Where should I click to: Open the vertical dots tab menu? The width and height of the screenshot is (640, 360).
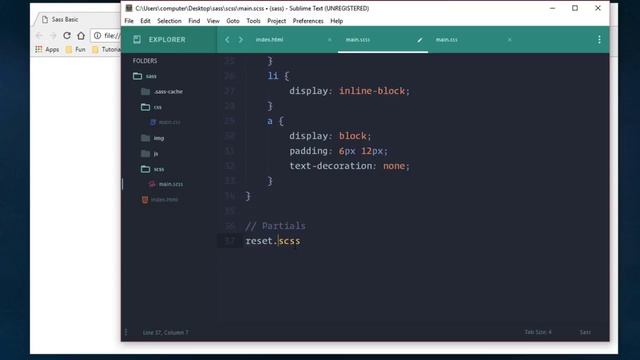(x=599, y=40)
